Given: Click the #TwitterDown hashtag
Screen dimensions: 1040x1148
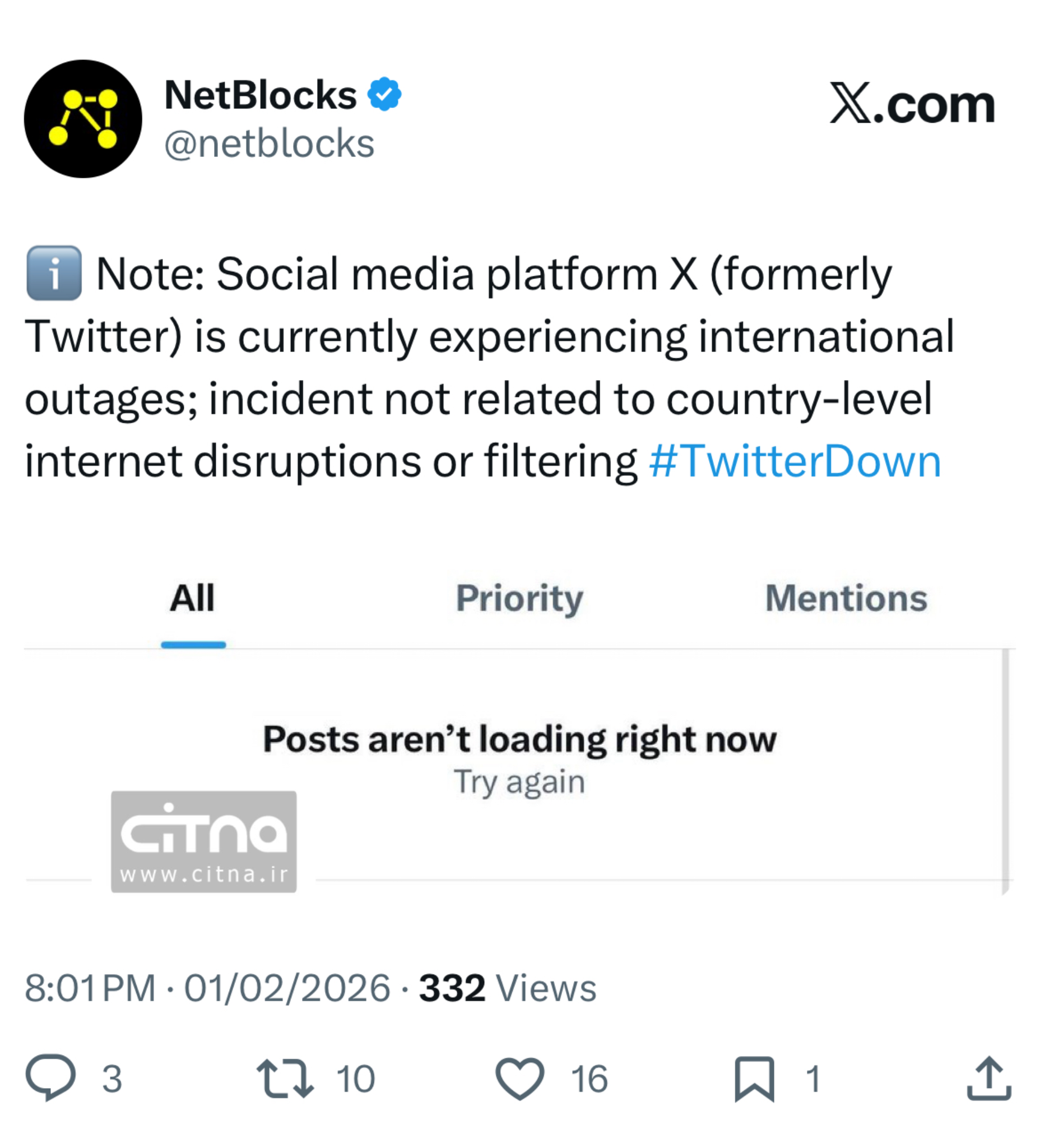Looking at the screenshot, I should (x=795, y=461).
